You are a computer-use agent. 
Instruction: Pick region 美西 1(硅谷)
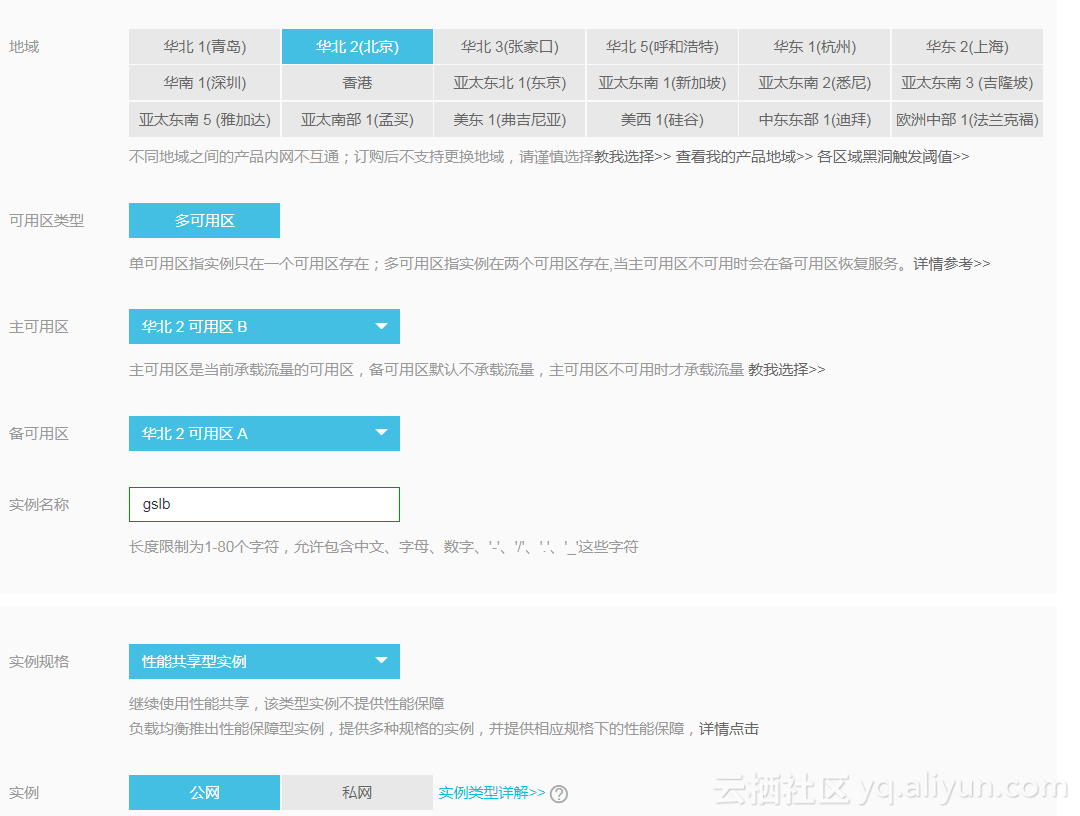[x=662, y=120]
